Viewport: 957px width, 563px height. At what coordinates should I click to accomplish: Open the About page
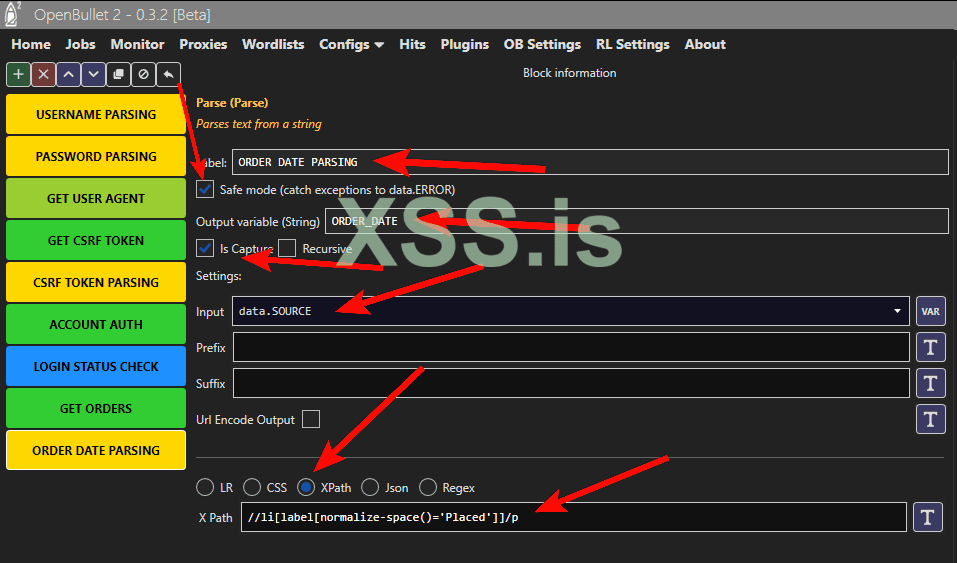tap(705, 45)
